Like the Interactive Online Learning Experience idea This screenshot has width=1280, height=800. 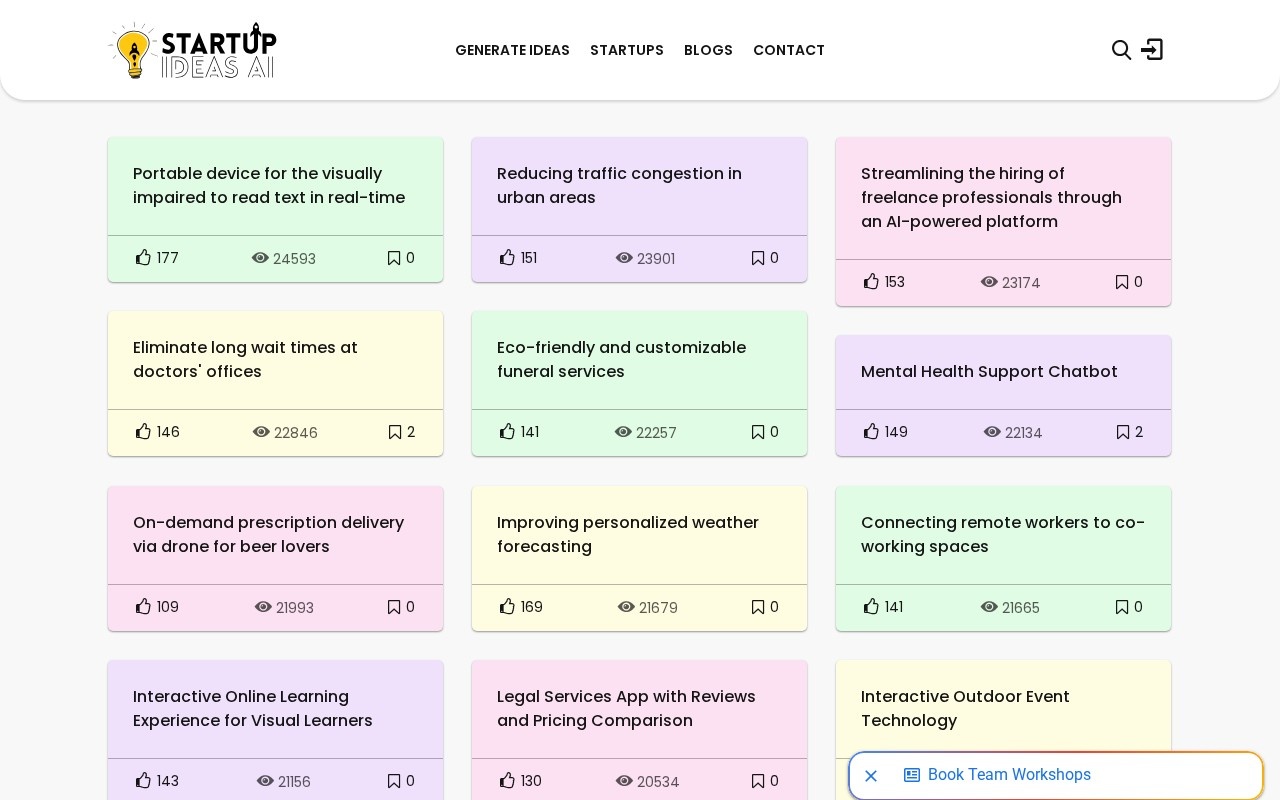[143, 781]
